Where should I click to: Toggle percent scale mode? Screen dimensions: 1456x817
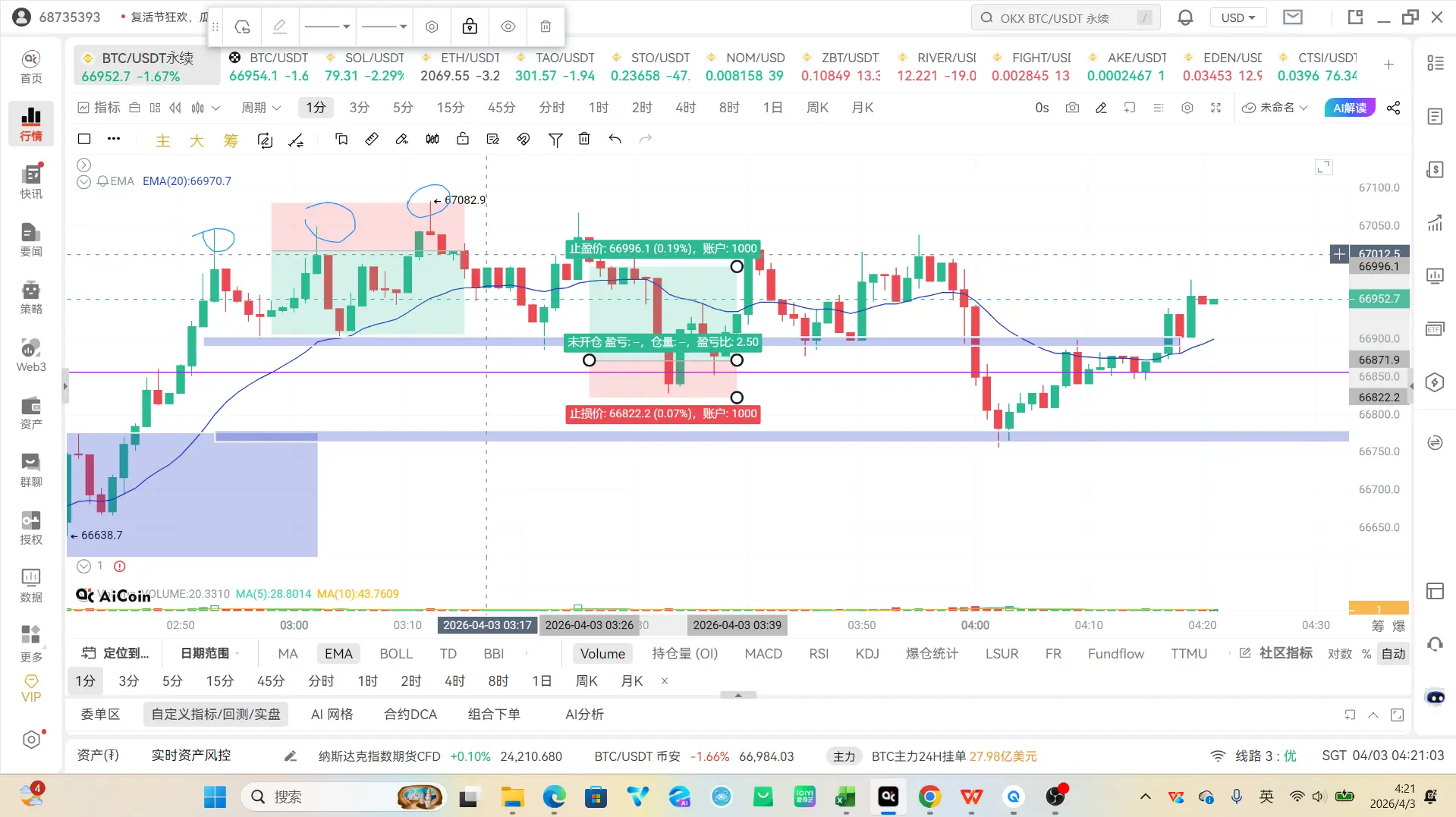pos(1366,654)
